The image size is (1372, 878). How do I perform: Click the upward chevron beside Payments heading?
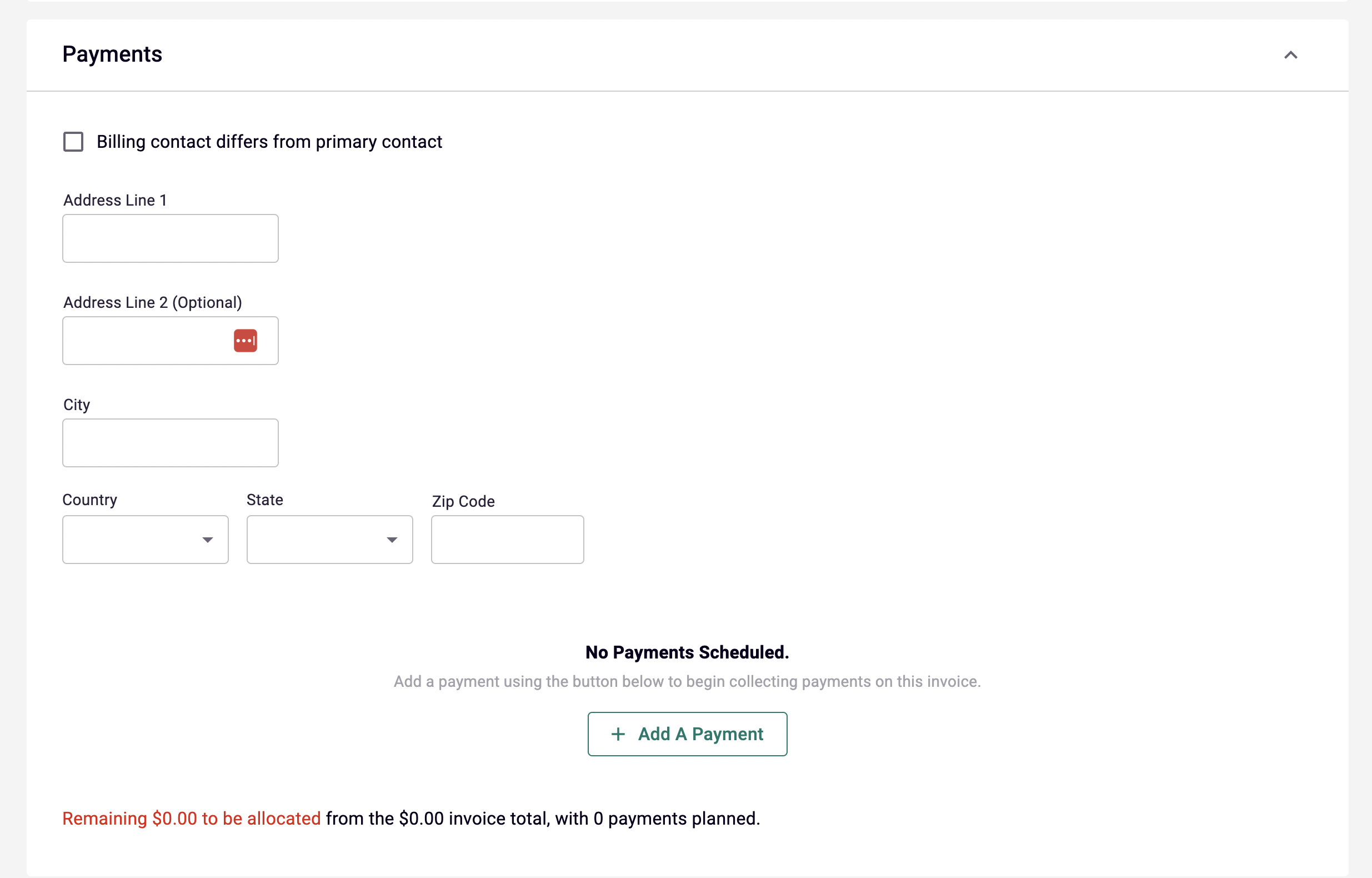[1291, 54]
